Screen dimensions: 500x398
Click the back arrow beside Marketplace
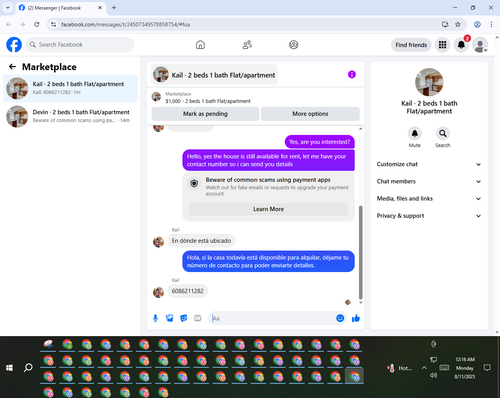12,67
